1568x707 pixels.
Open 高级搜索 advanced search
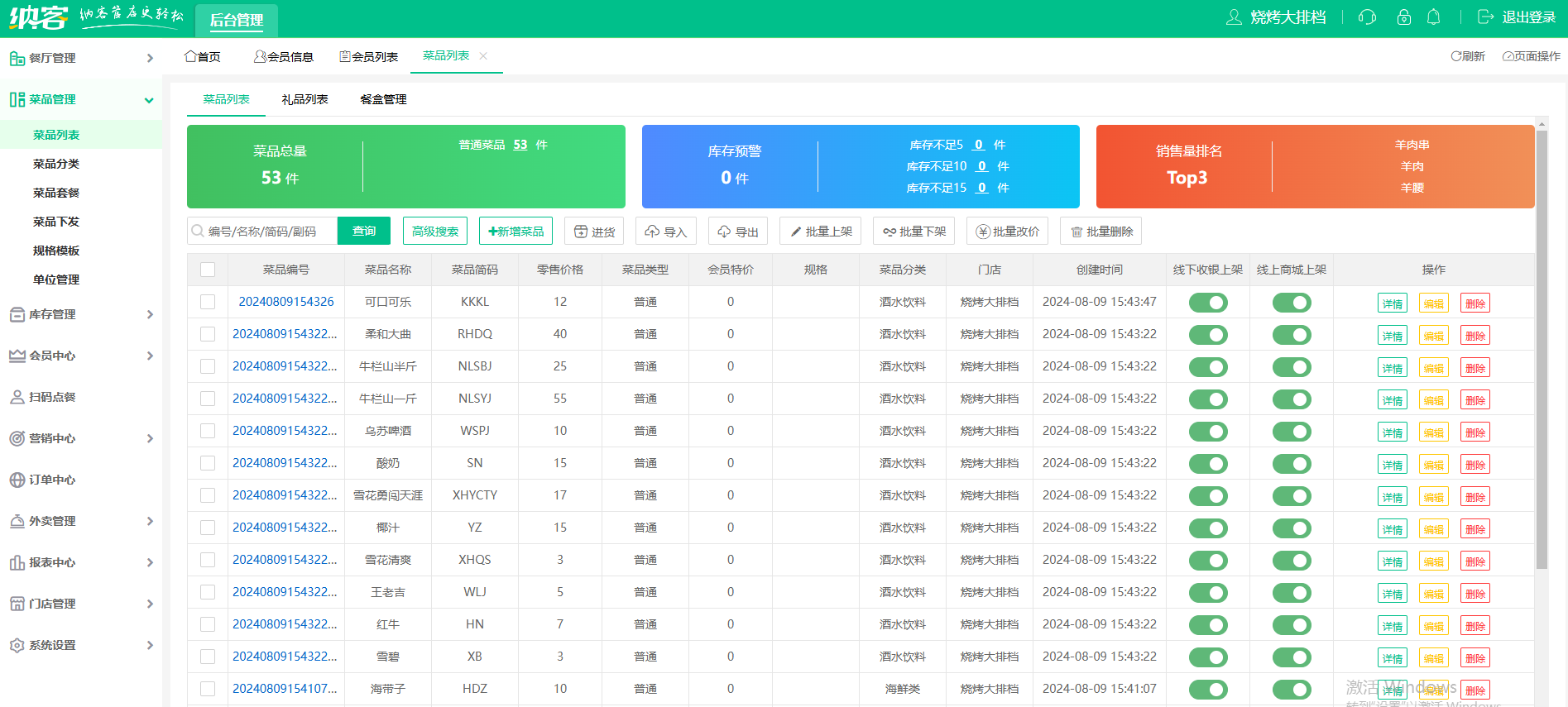point(435,231)
